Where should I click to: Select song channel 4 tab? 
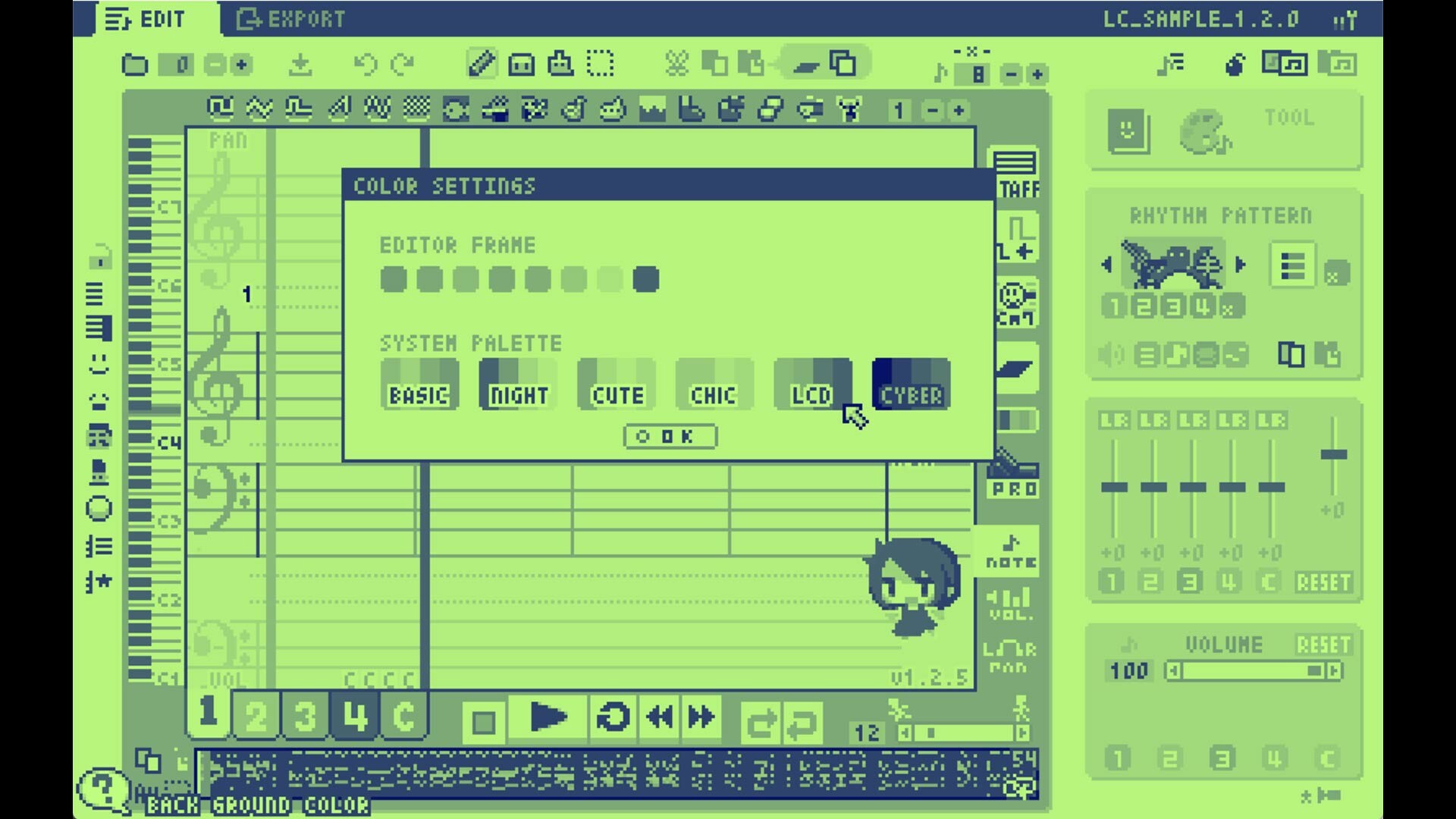(x=355, y=713)
